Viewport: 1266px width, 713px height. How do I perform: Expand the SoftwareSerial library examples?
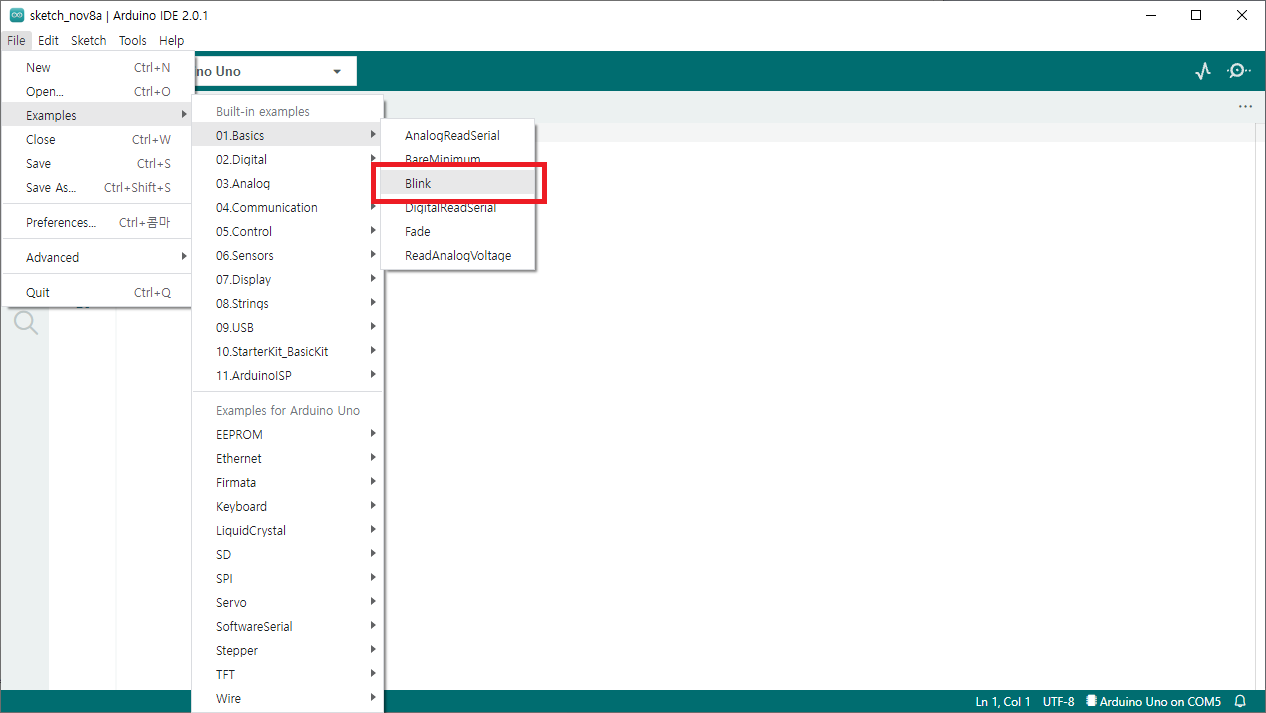pos(287,627)
